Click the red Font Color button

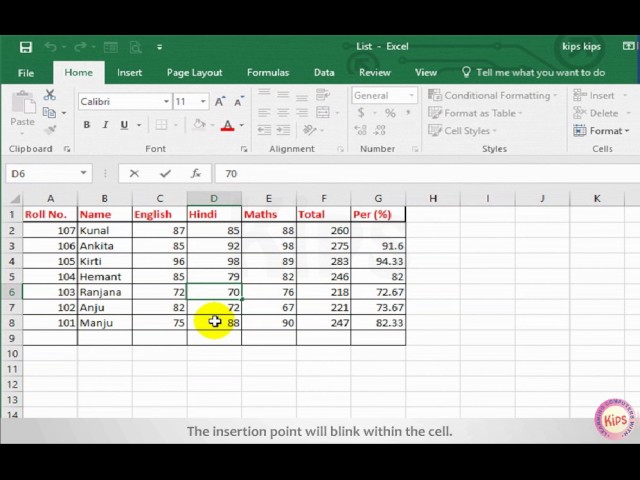(227, 125)
